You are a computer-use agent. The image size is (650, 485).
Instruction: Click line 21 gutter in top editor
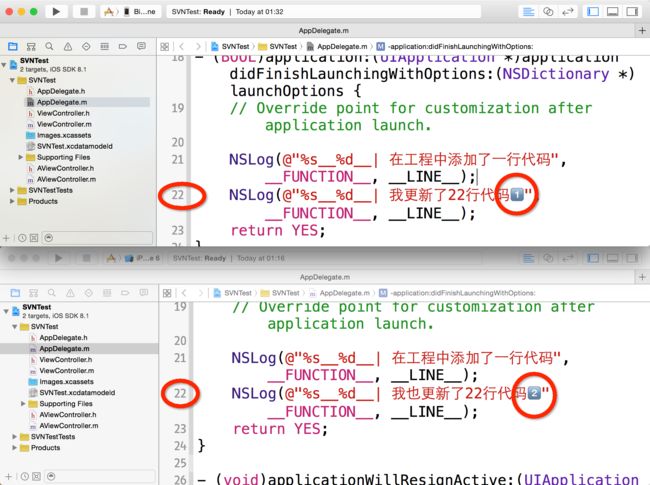coord(177,160)
